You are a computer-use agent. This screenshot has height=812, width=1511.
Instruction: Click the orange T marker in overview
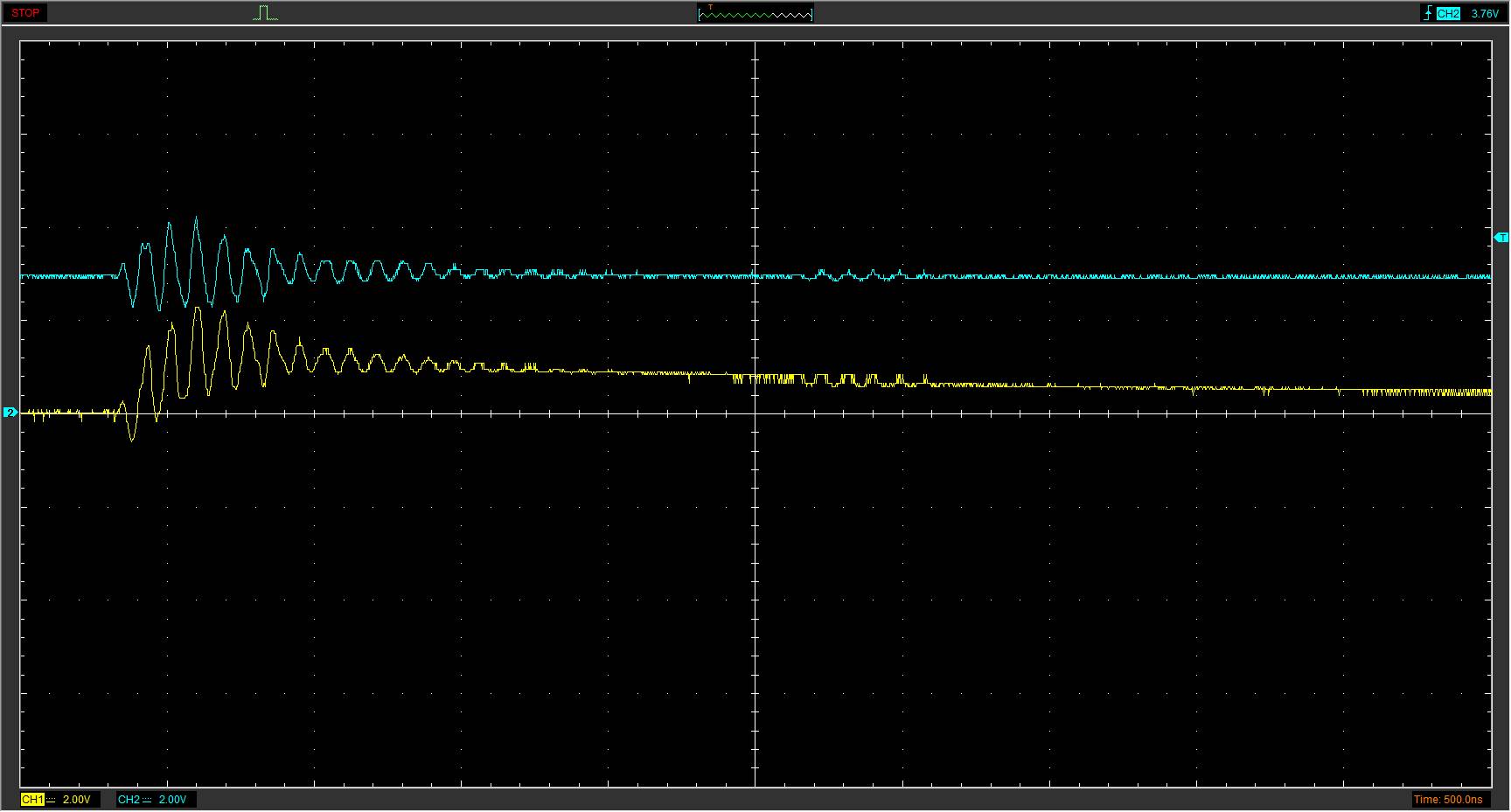710,8
